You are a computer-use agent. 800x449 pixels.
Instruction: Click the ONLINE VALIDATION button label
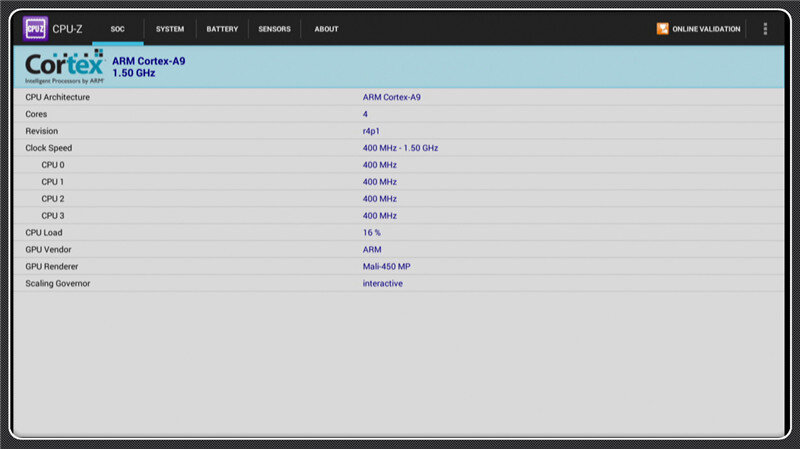(706, 29)
